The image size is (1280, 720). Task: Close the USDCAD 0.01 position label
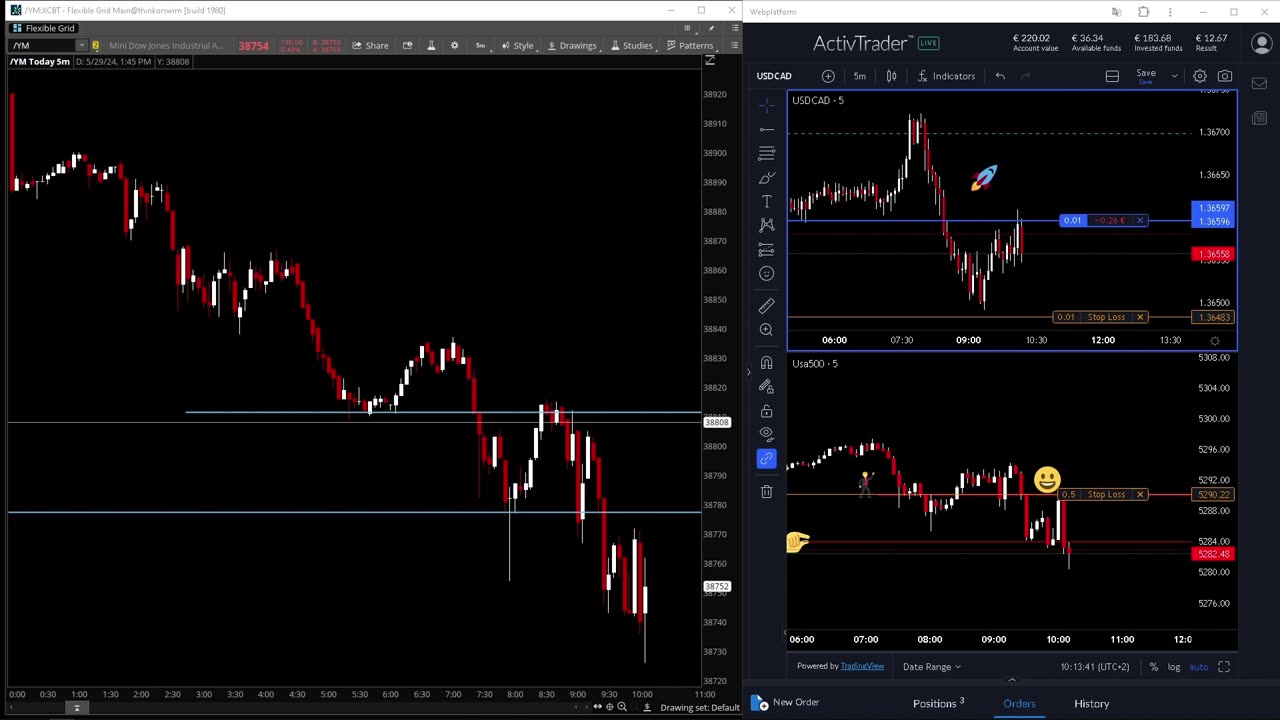click(1140, 220)
